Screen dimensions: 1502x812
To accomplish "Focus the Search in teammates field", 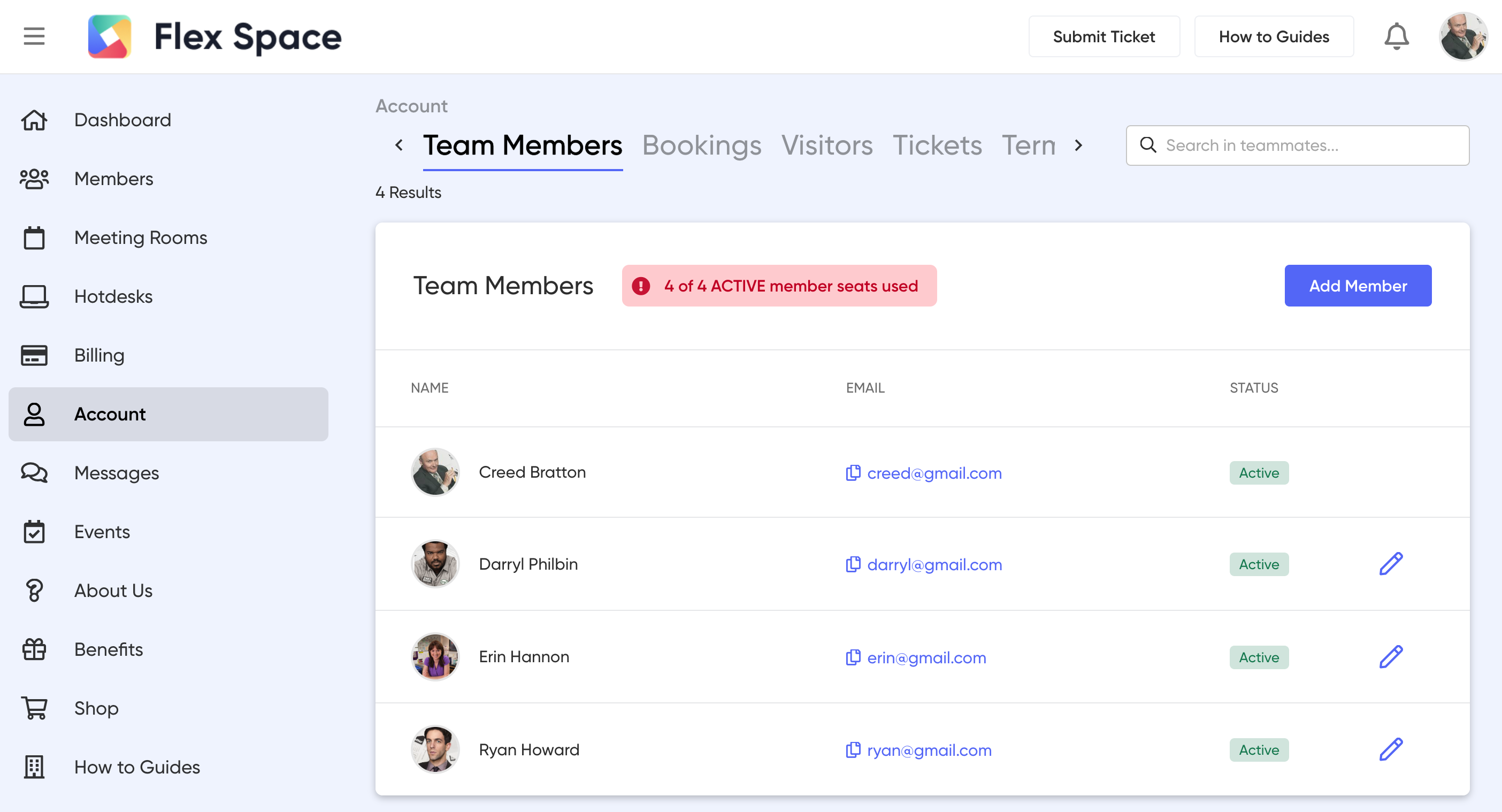I will [1297, 145].
